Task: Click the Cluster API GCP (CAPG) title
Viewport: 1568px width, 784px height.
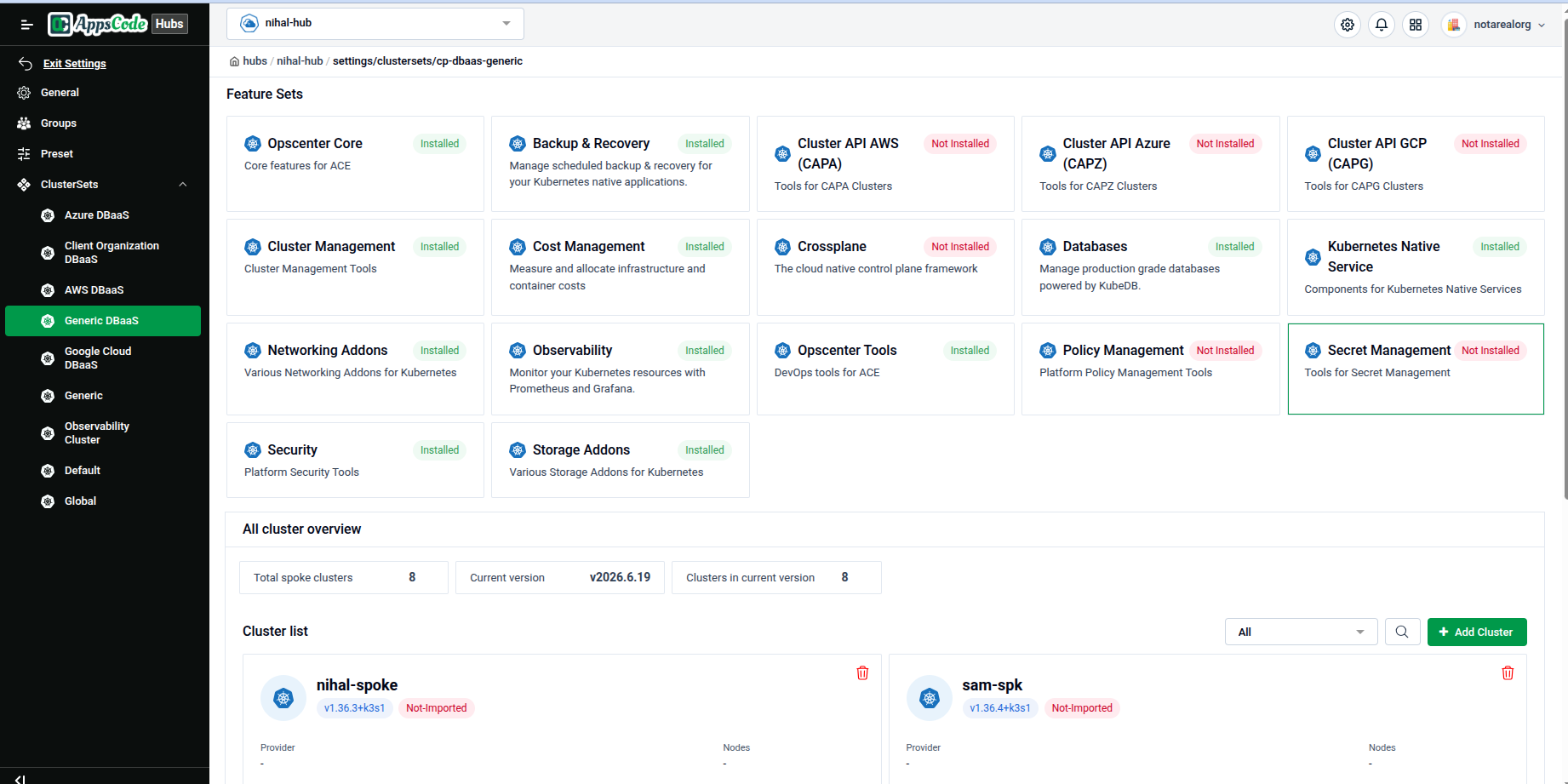Action: (x=1377, y=153)
